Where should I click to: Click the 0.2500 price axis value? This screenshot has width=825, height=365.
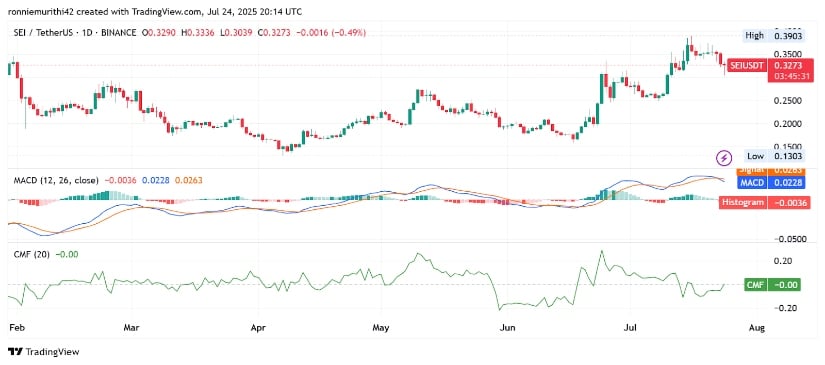click(788, 100)
